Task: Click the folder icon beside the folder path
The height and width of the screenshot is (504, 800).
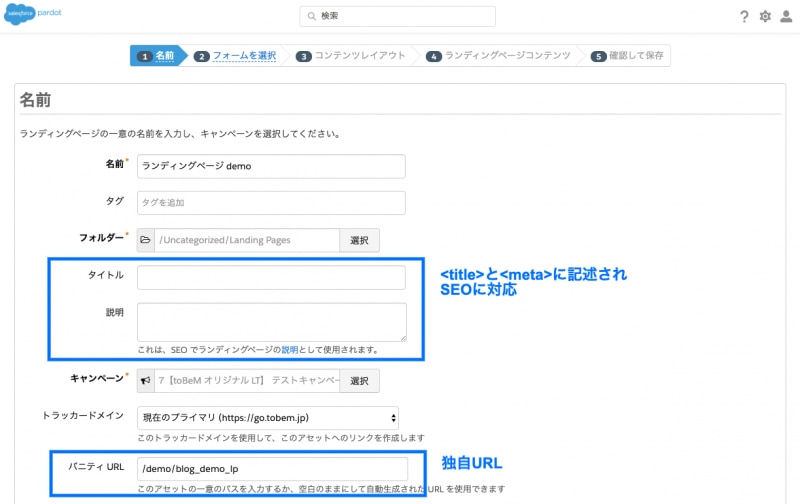Action: (x=145, y=240)
